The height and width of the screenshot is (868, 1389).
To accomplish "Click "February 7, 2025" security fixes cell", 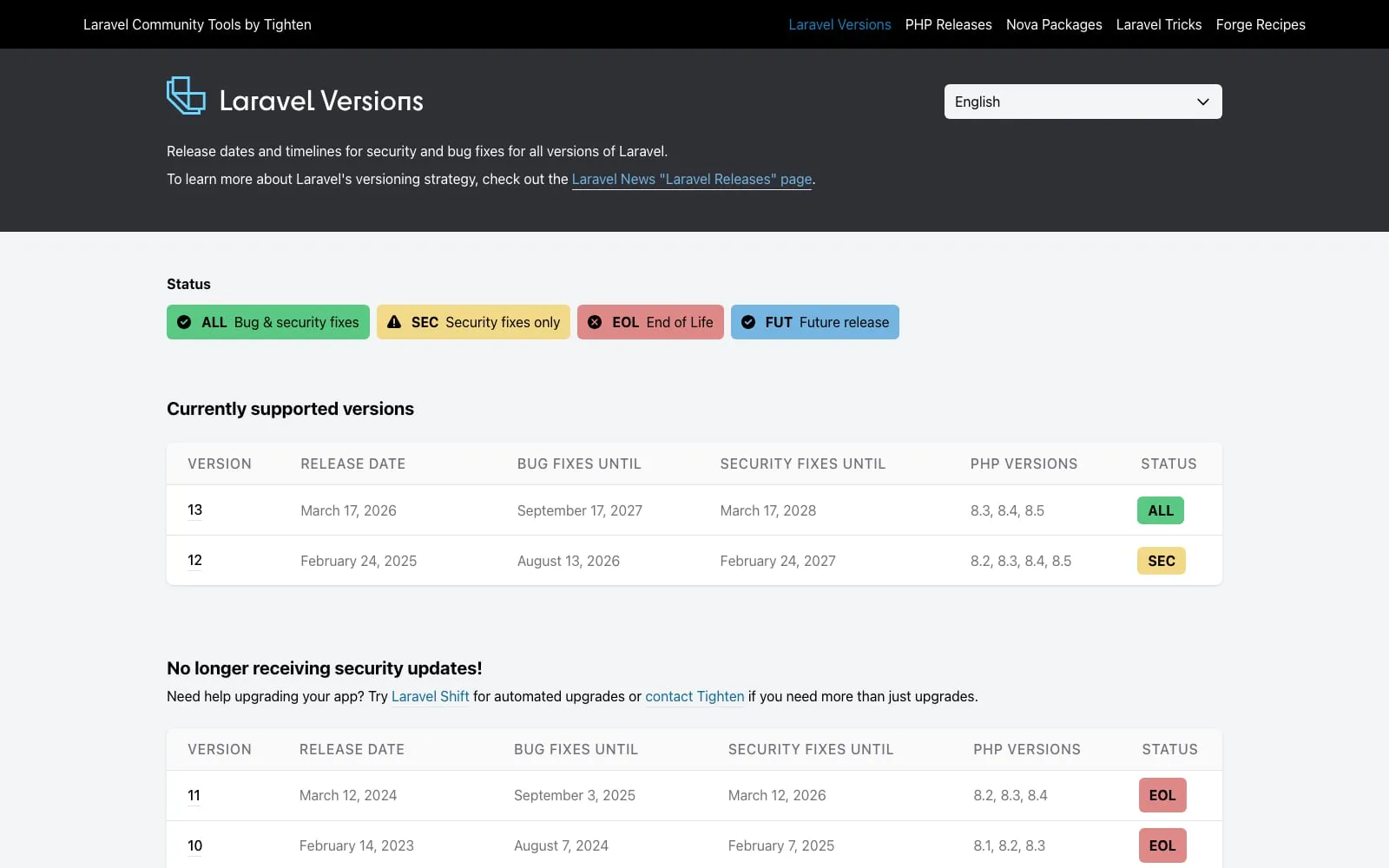I will [x=781, y=845].
